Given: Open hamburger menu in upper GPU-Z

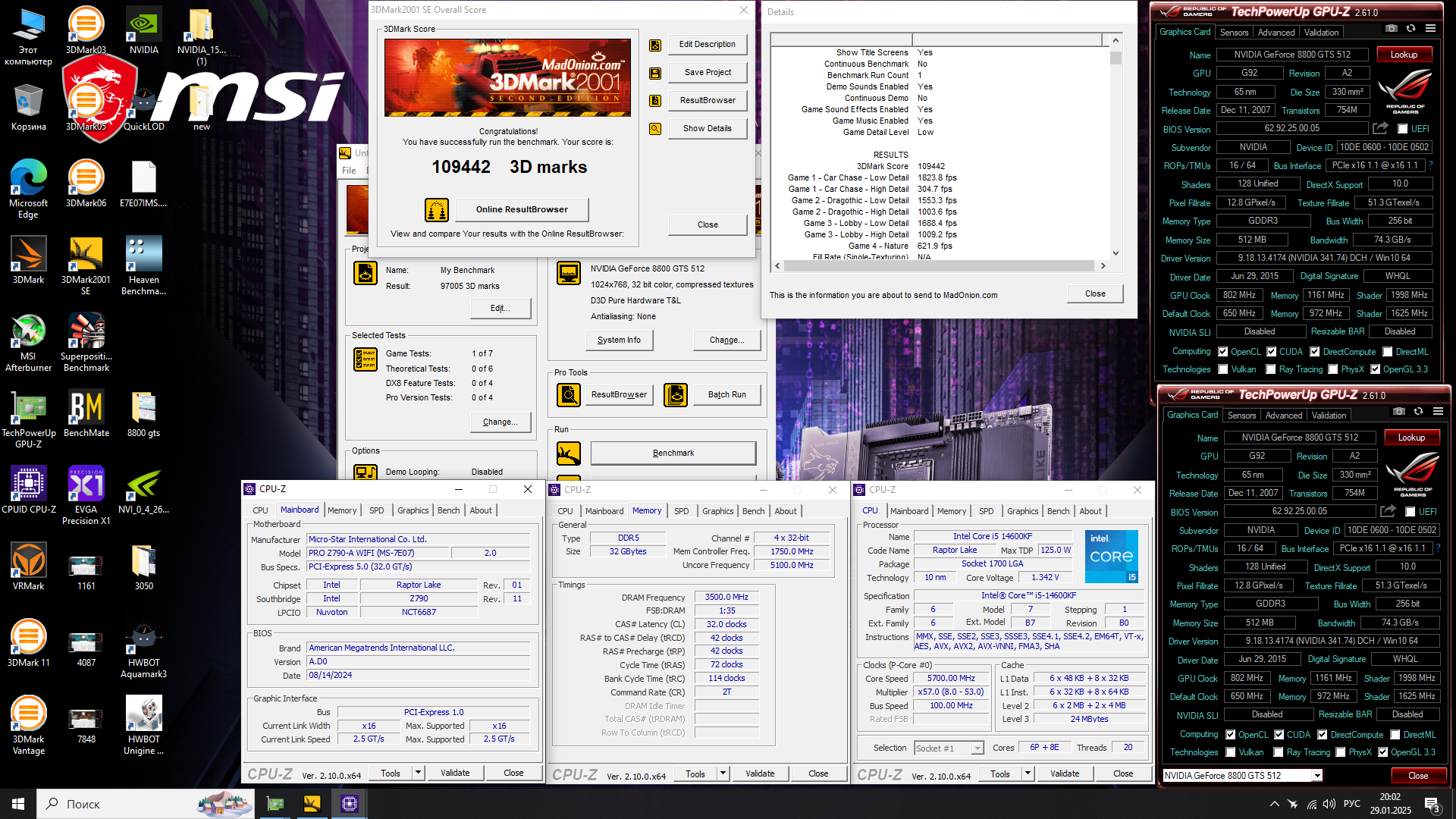Looking at the screenshot, I should click(x=1430, y=29).
